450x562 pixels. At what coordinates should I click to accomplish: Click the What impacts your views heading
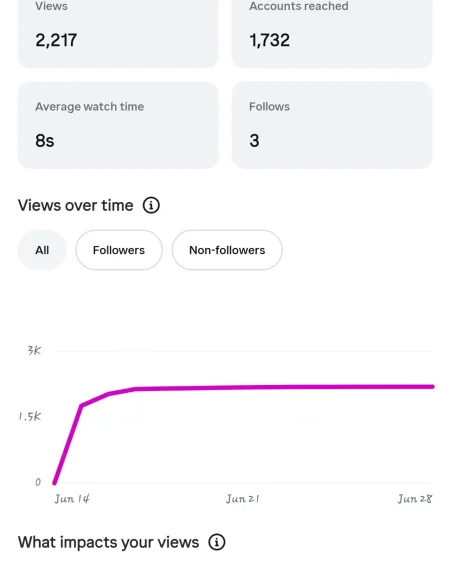(109, 542)
